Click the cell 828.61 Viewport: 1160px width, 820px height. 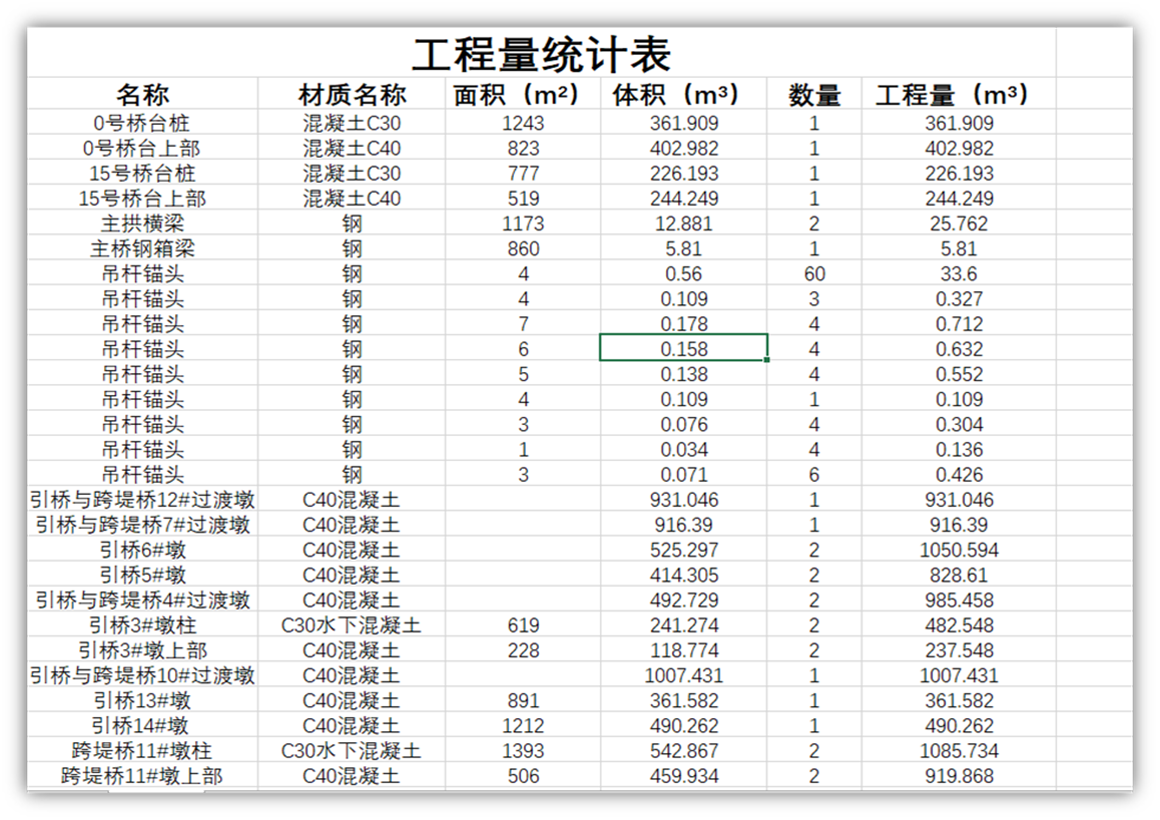click(959, 575)
